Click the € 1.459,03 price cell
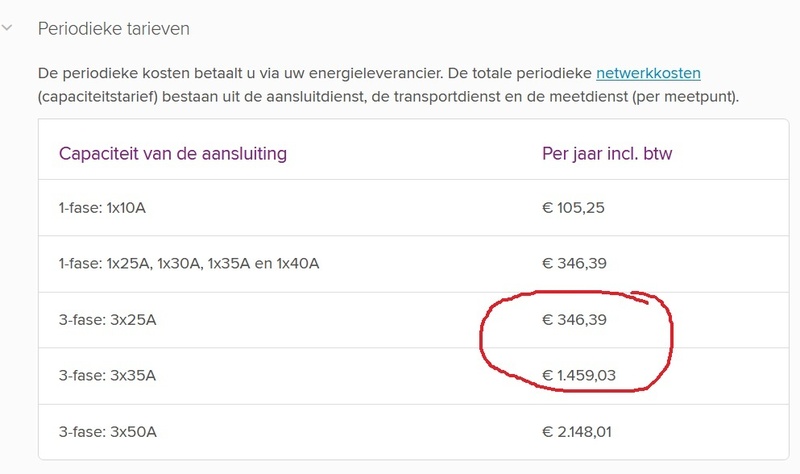800x474 pixels. click(x=579, y=376)
